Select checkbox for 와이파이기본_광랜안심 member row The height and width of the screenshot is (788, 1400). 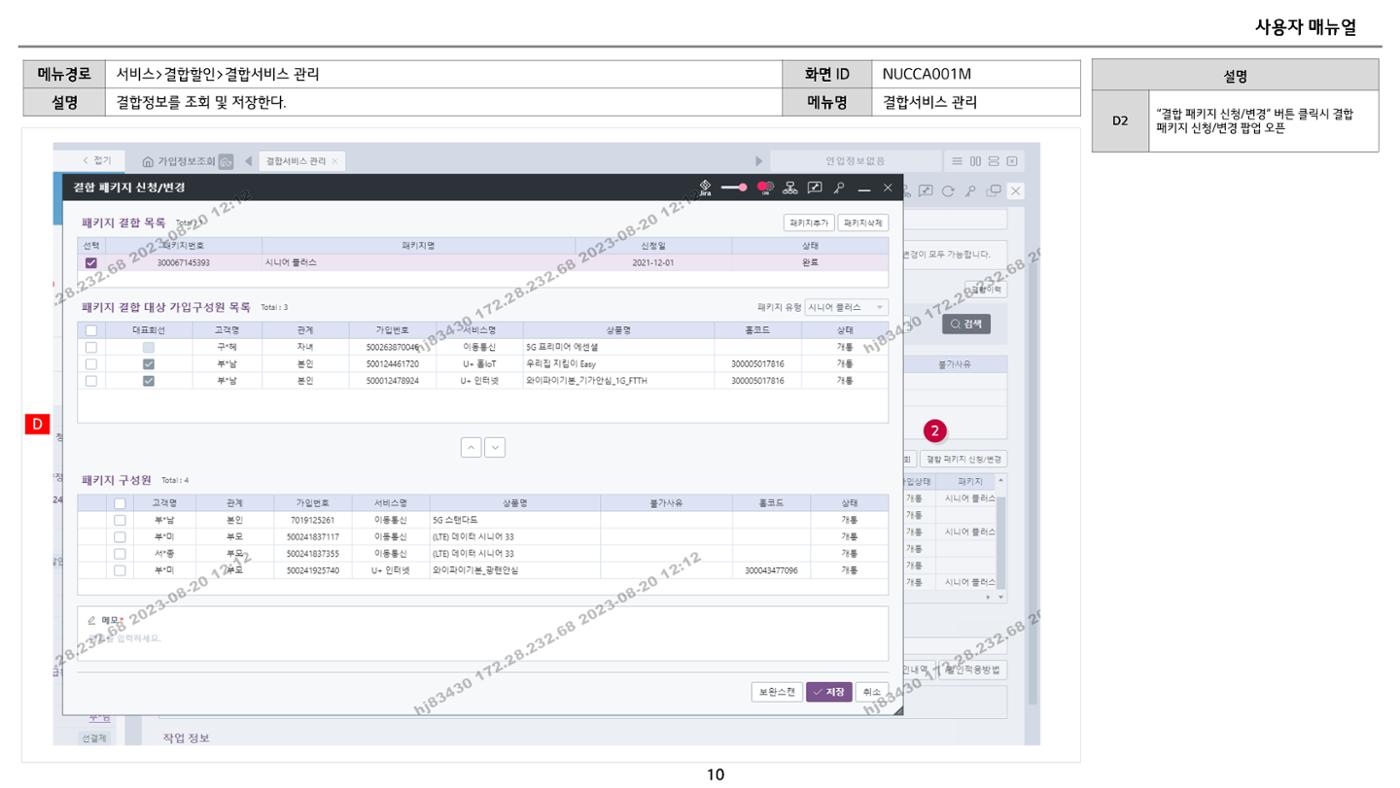click(120, 570)
